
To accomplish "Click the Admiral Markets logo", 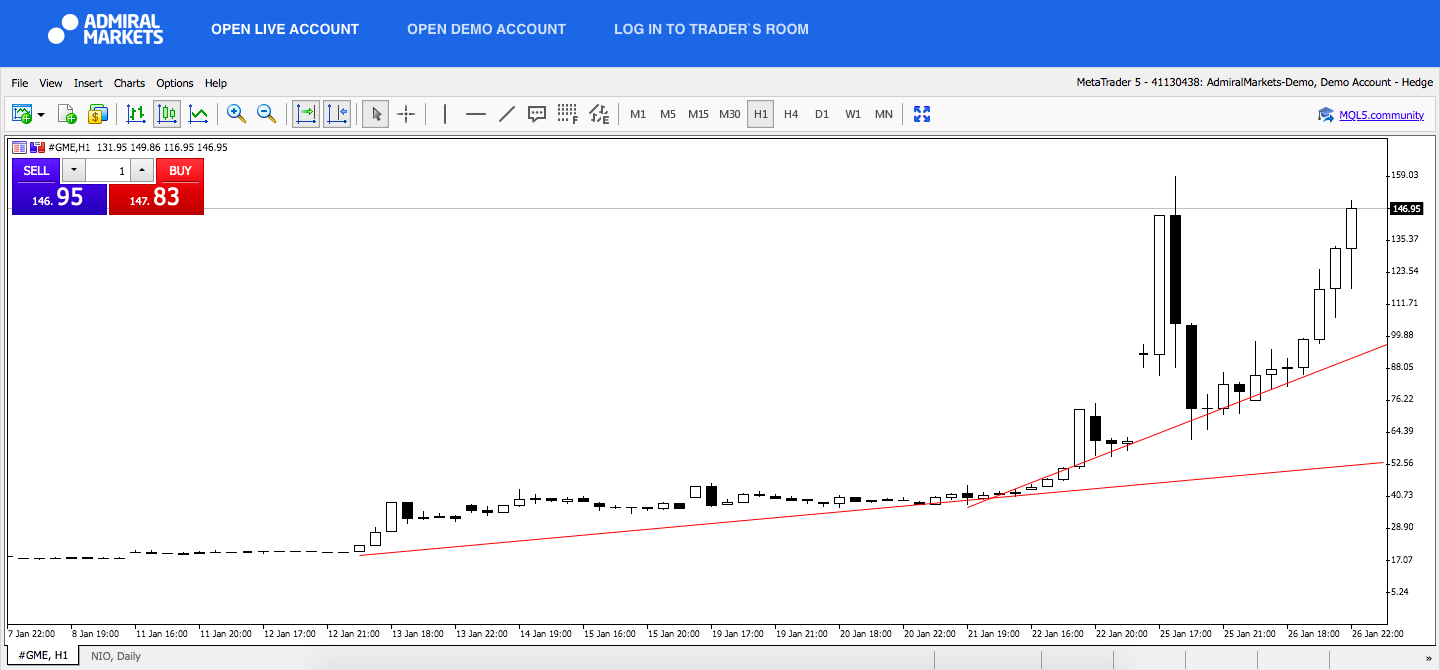I will (105, 29).
